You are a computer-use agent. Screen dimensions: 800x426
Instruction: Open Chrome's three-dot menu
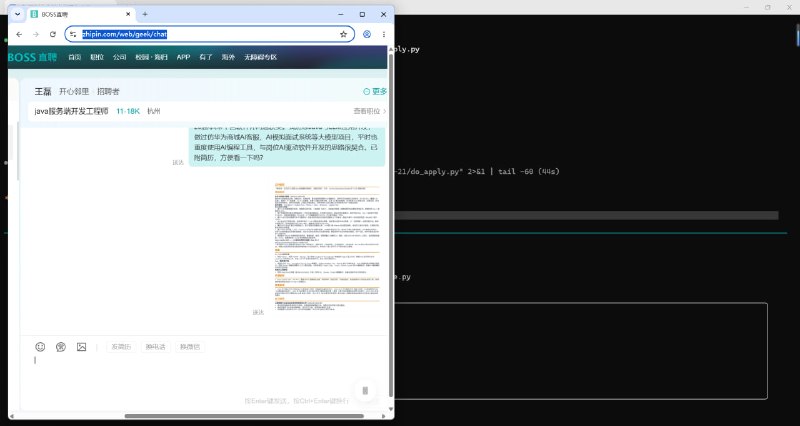pyautogui.click(x=384, y=34)
